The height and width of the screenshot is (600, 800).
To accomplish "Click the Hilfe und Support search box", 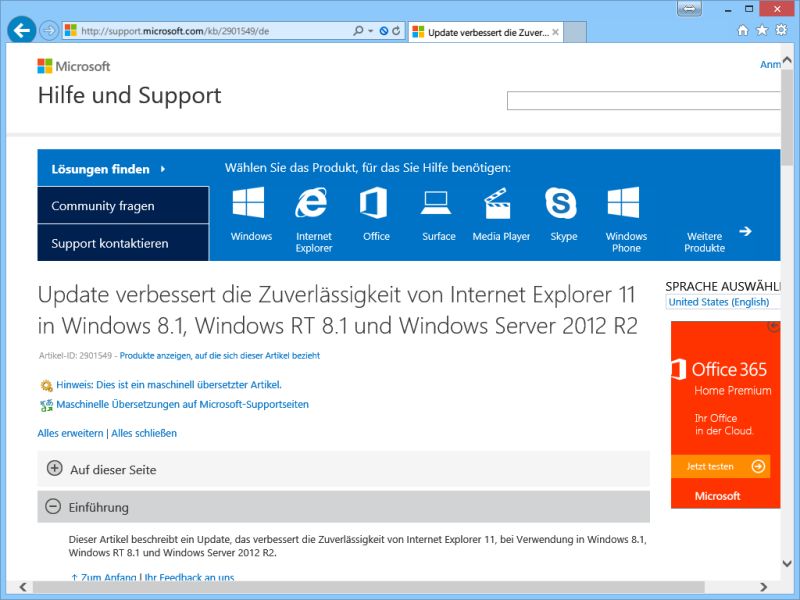I will [x=643, y=101].
